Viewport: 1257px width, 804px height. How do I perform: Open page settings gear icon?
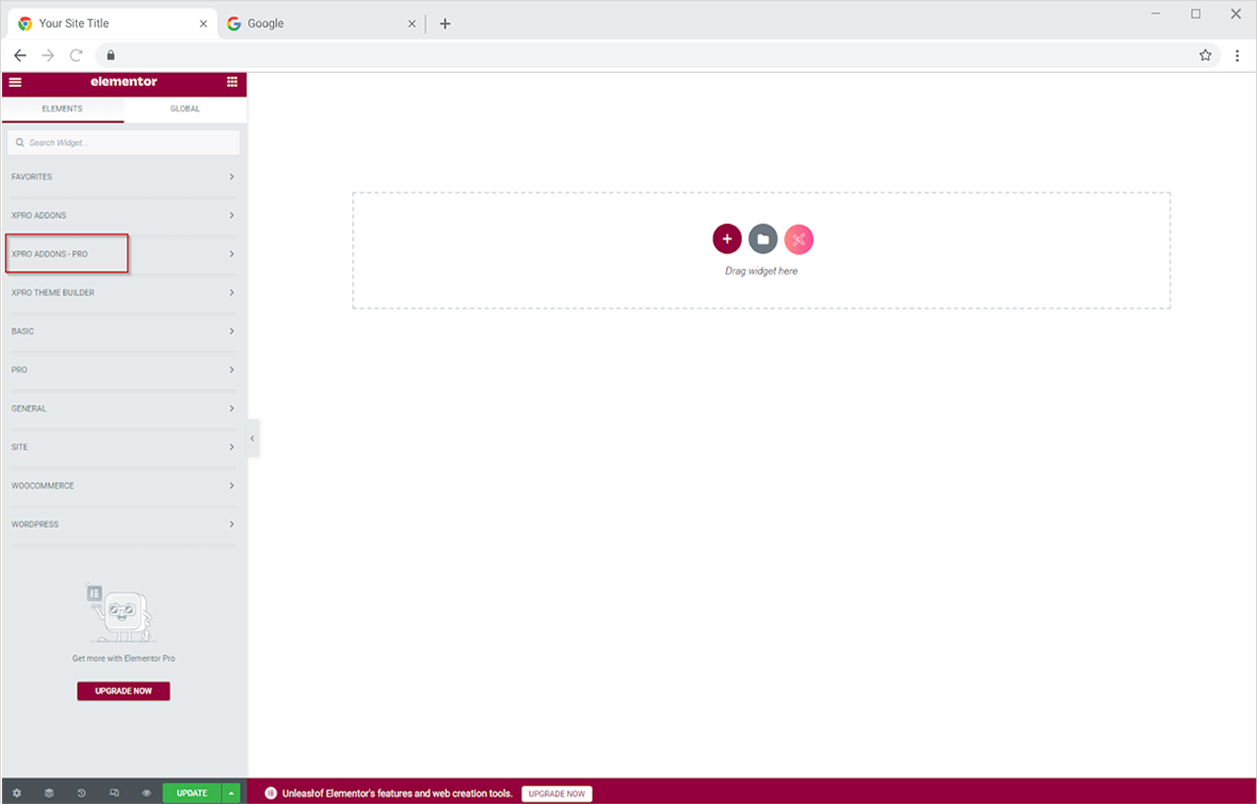(16, 793)
